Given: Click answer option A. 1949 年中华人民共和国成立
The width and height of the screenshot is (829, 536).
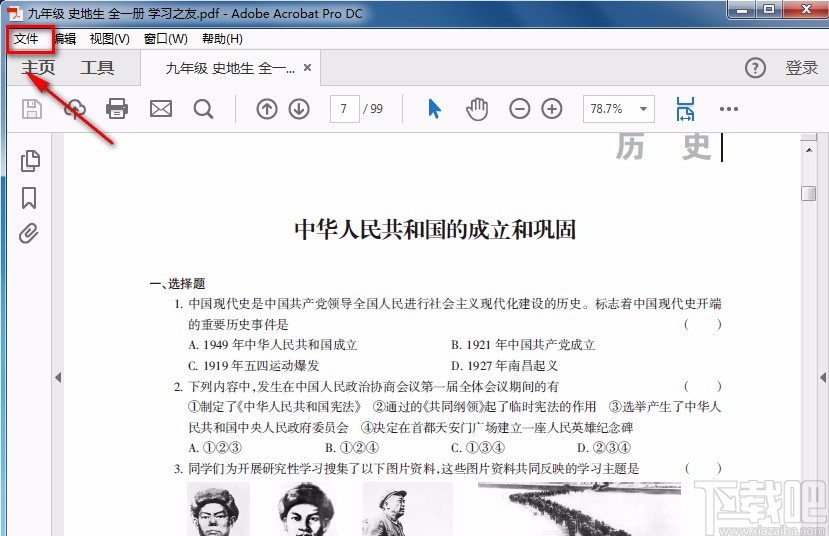Looking at the screenshot, I should (273, 345).
